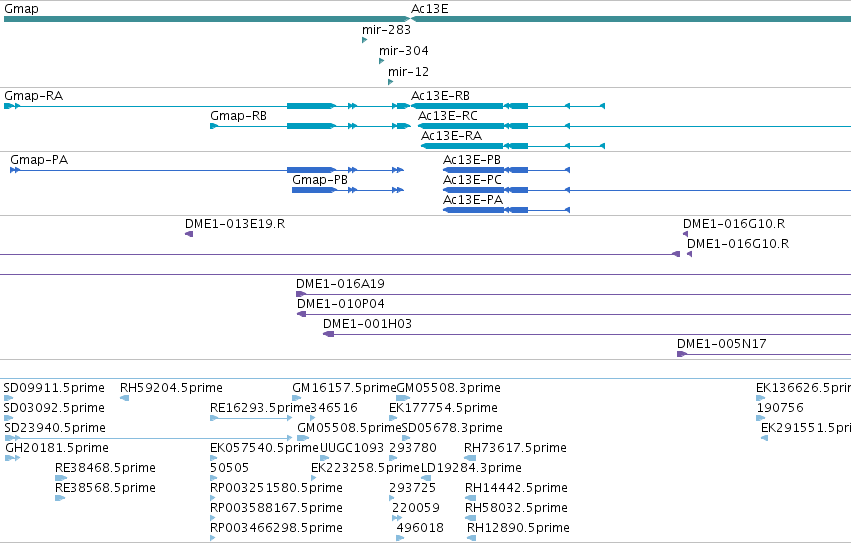851x543 pixels.
Task: Select the Gmap-RA transcript label
Action: coord(34,96)
